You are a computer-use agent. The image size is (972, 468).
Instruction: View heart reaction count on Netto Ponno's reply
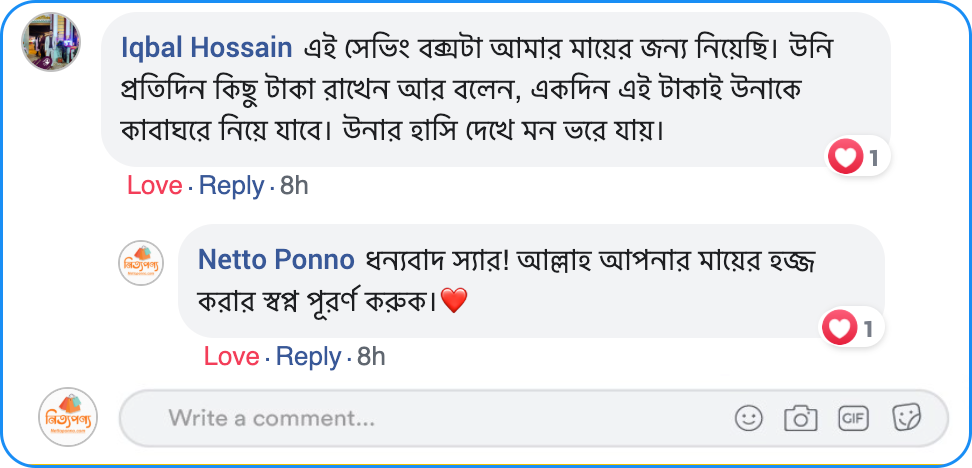coord(853,328)
